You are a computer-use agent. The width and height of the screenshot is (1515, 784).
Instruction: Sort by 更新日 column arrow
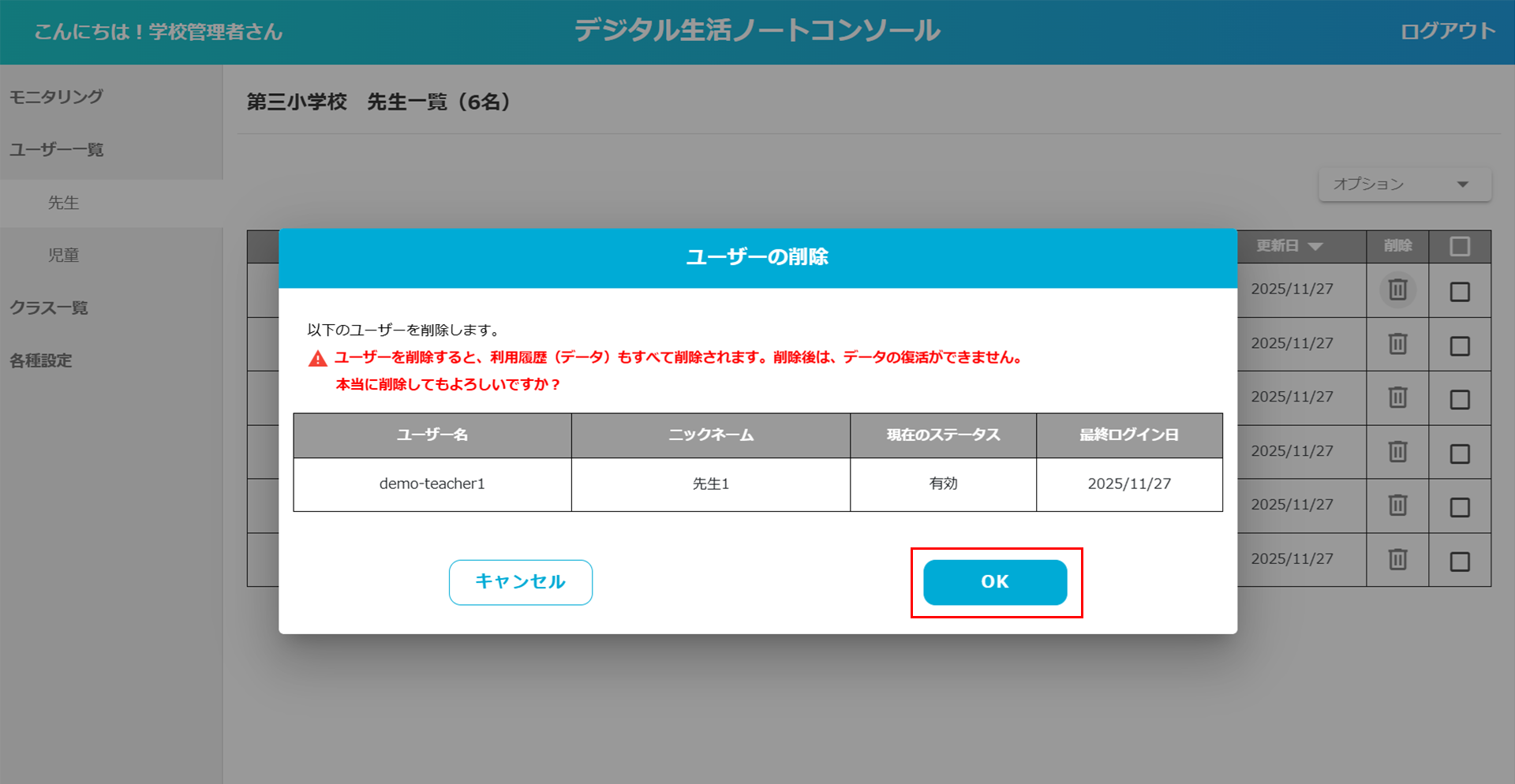(x=1315, y=247)
